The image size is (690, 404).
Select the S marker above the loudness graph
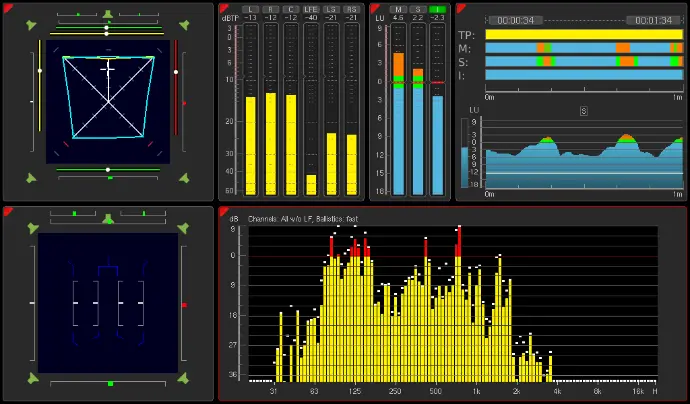(582, 111)
